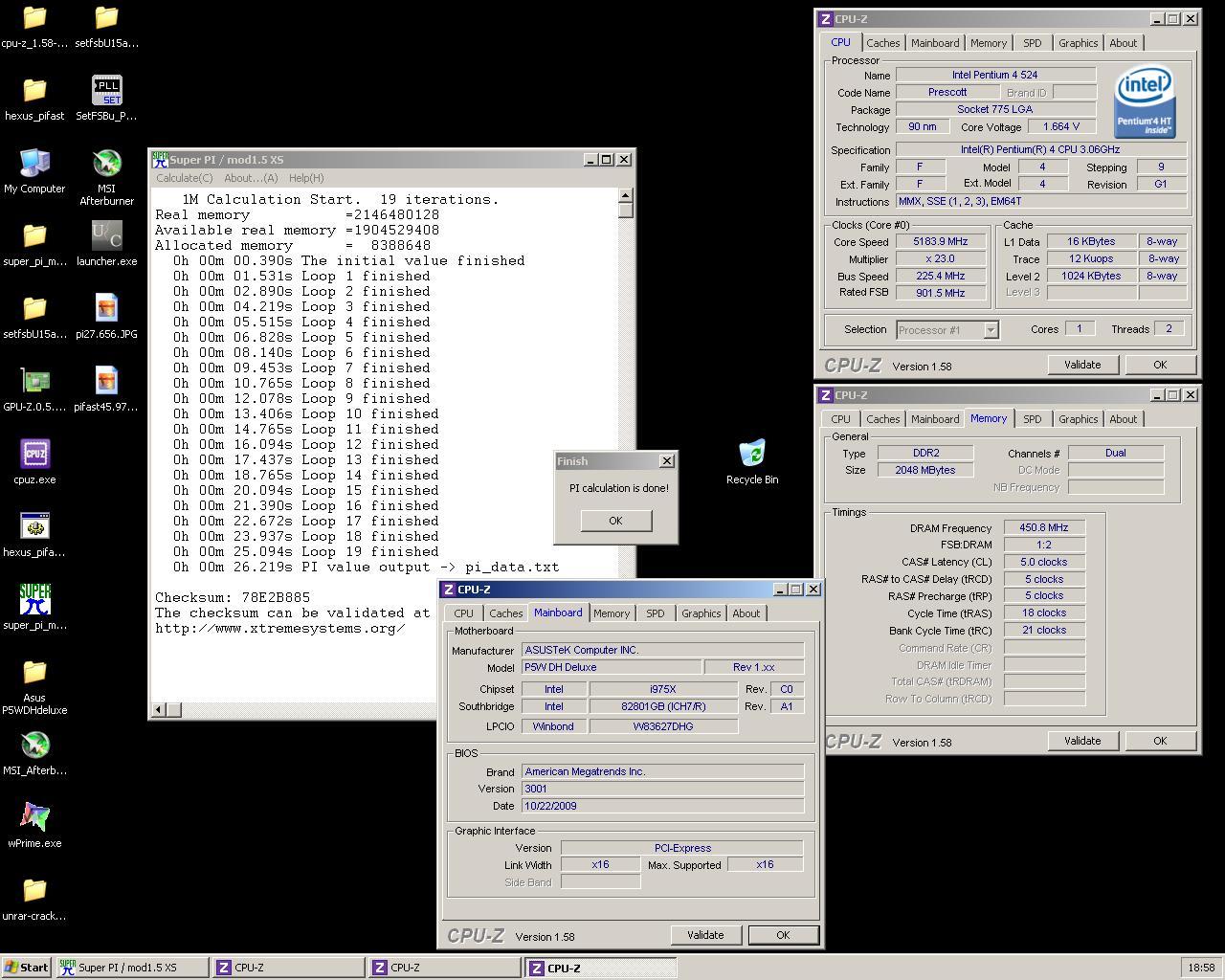The image size is (1225, 980).
Task: Select the http://www.xtremesystems.org/ text
Action: [279, 628]
